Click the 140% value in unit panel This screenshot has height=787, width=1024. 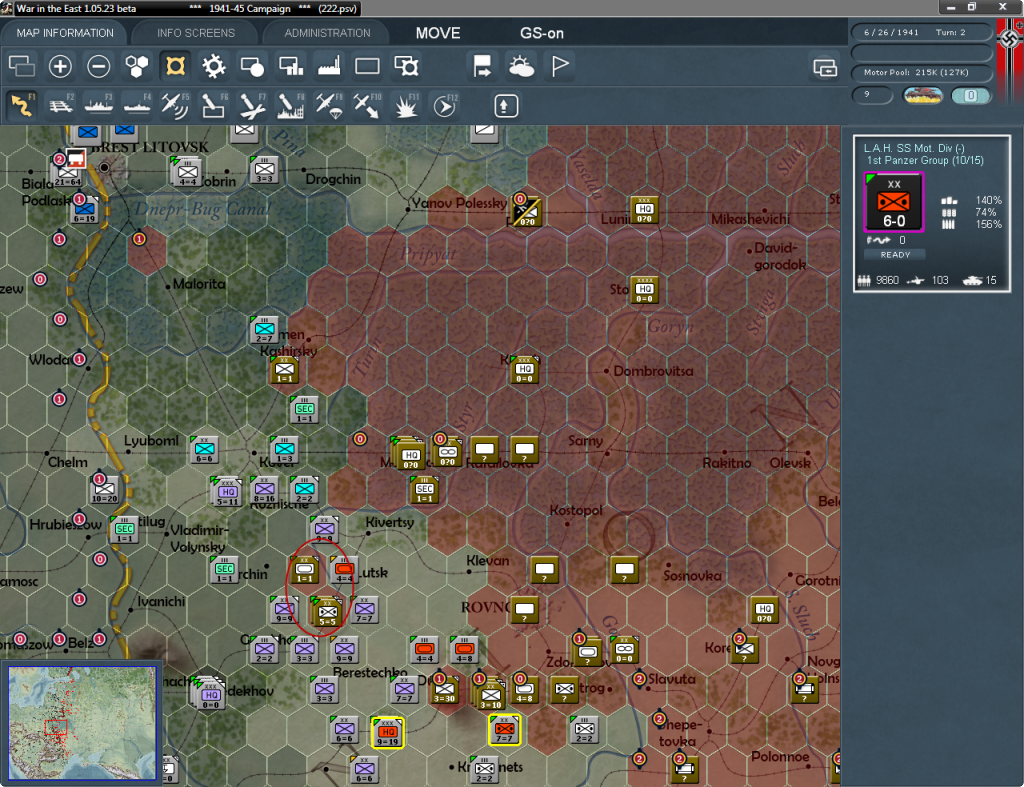click(987, 201)
